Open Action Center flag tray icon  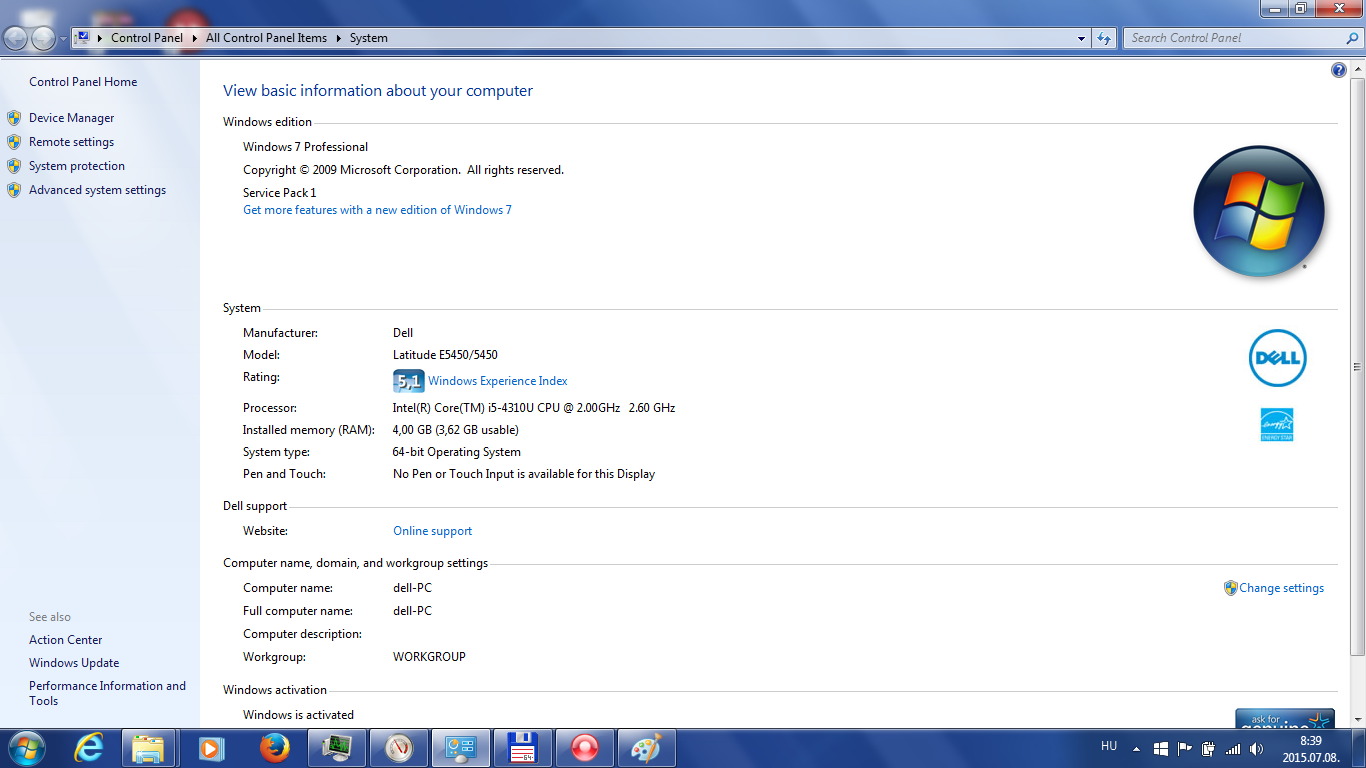click(x=1185, y=748)
